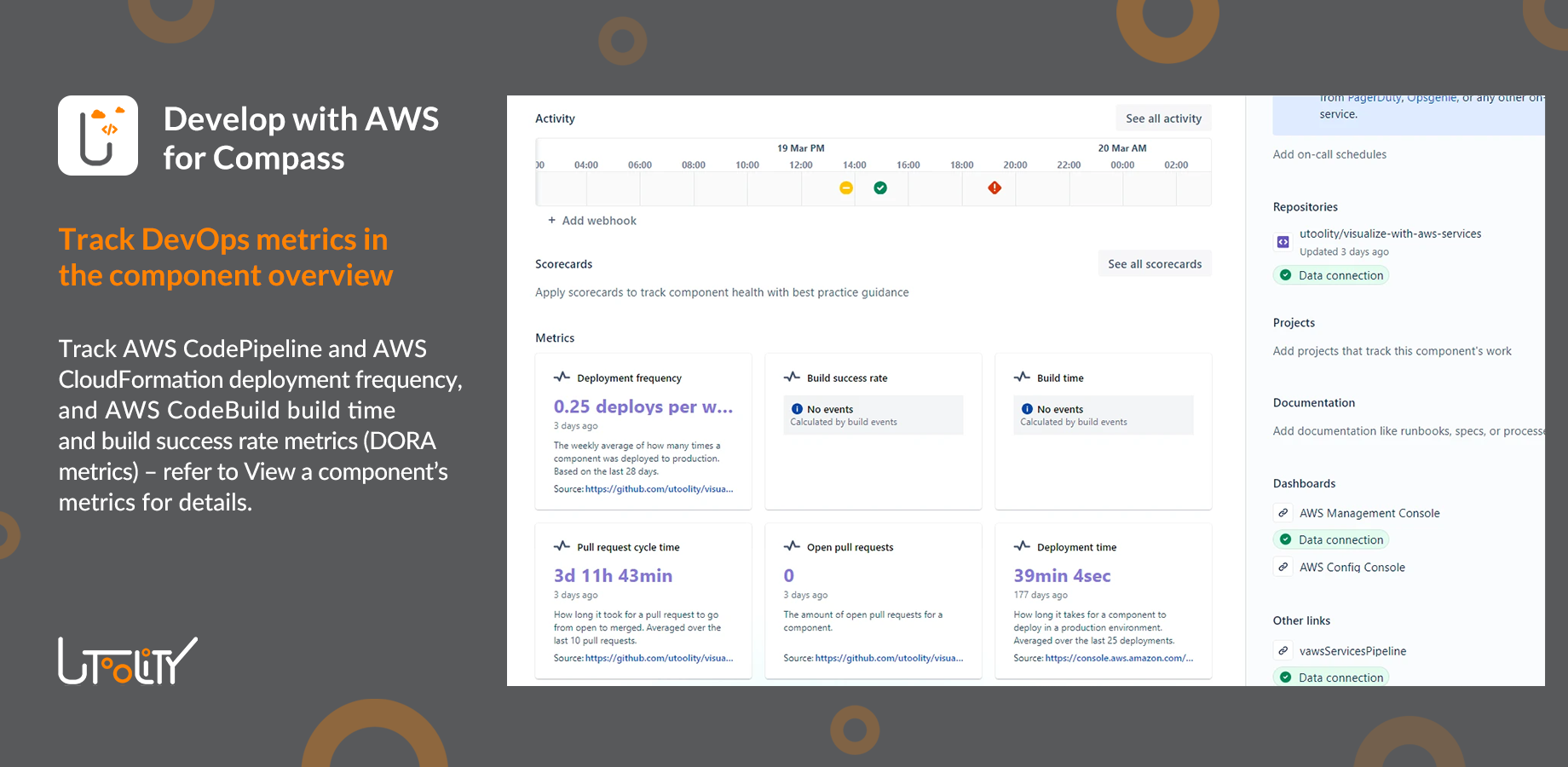Screen dimensions: 1568x767
Task: Click the Utoolity wordmark logo at bottom left
Action: 128,660
